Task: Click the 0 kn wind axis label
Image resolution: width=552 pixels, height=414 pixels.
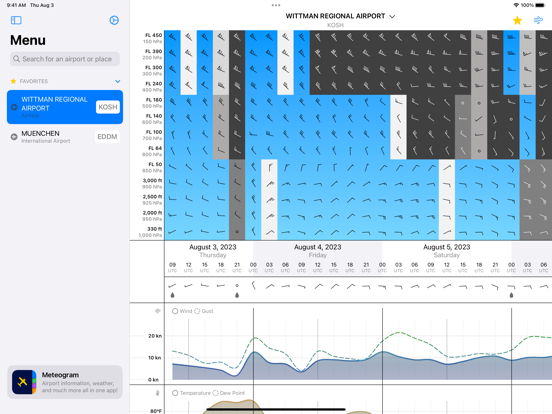Action: [x=153, y=380]
